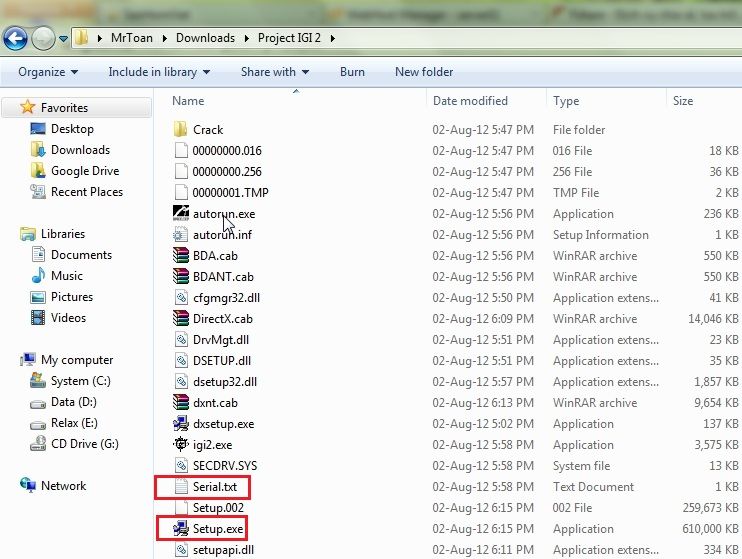Screen dimensions: 742x559
Task: Click the dxnt.cab archive icon
Action: [x=181, y=402]
